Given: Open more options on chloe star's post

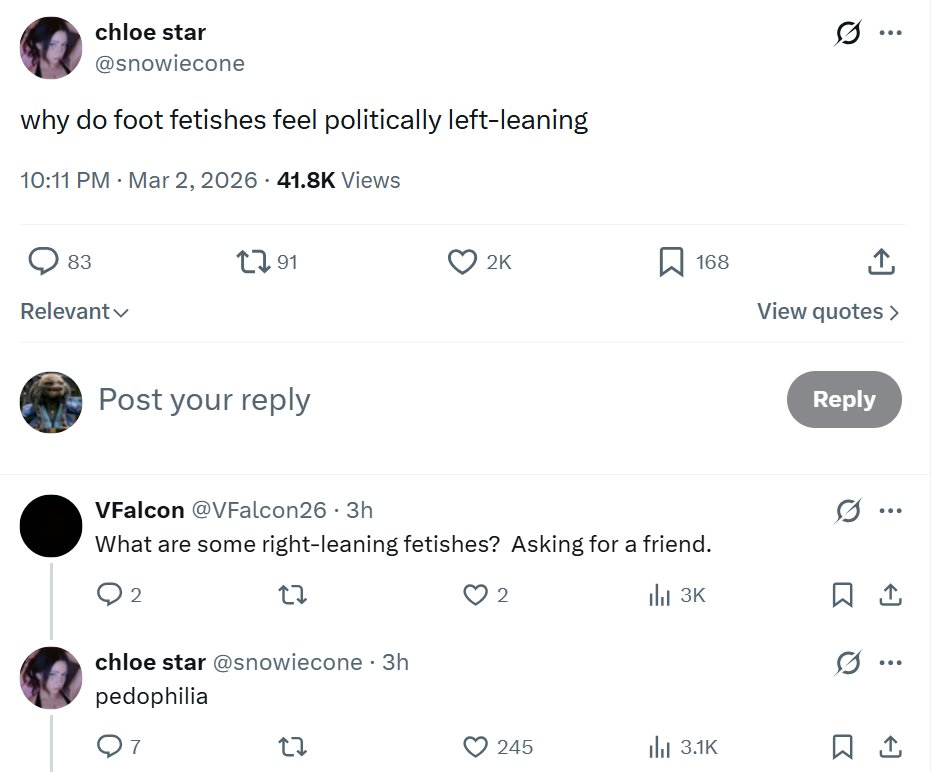Looking at the screenshot, I should pyautogui.click(x=890, y=34).
